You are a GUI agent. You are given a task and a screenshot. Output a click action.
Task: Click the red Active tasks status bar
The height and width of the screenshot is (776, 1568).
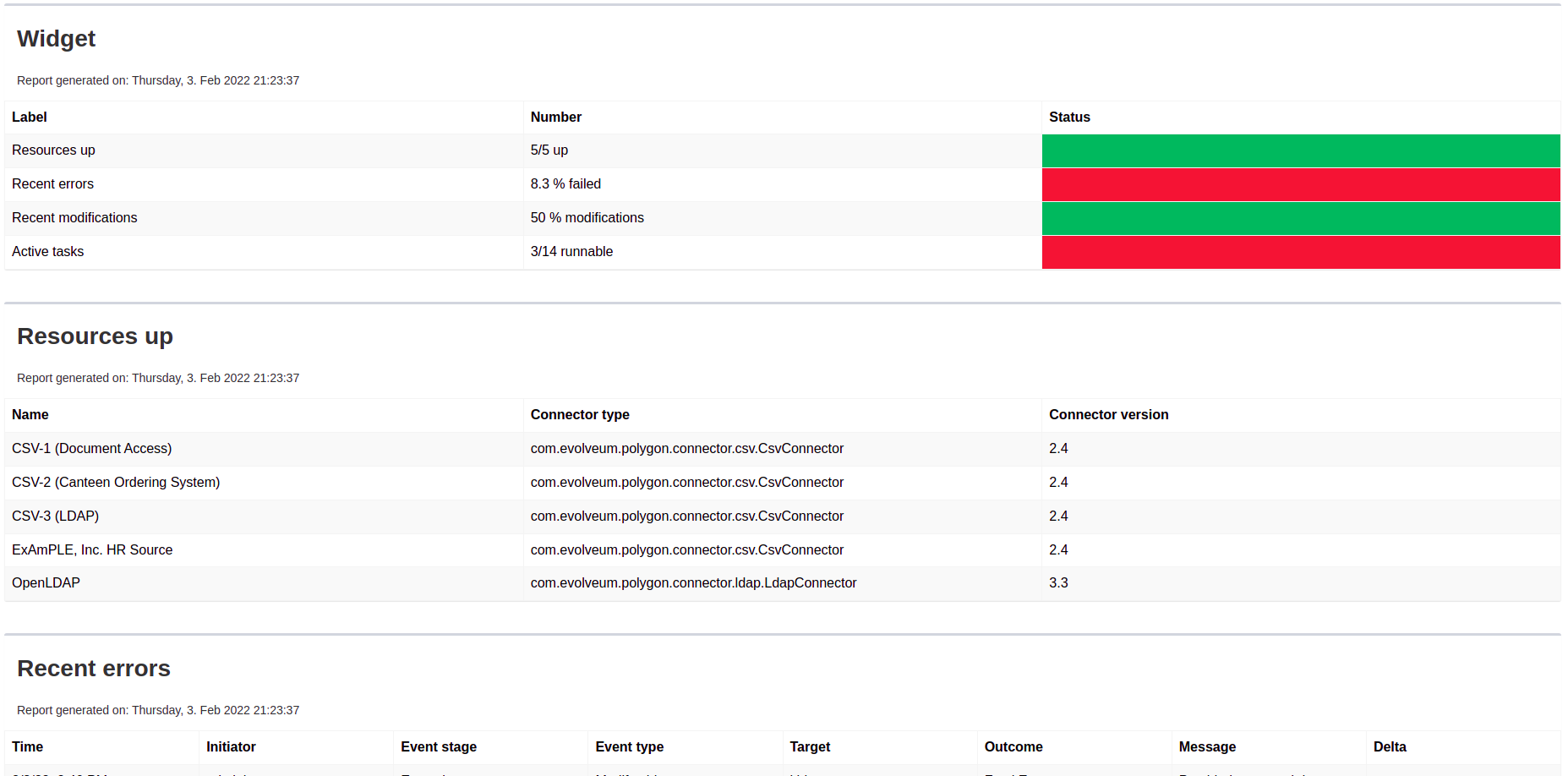[x=1300, y=252]
